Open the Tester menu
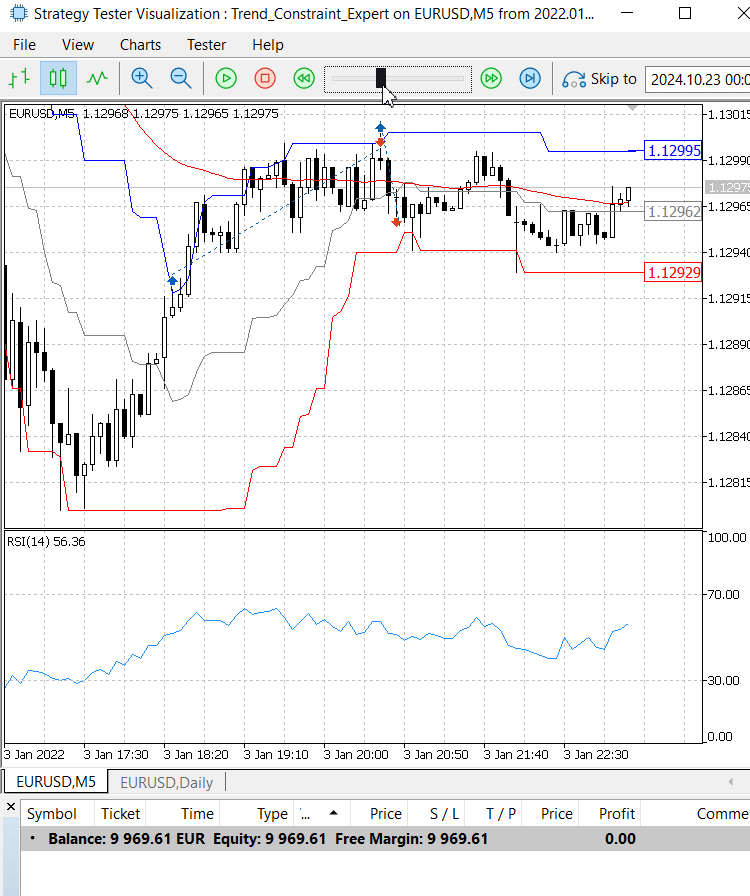The image size is (750, 896). click(206, 45)
